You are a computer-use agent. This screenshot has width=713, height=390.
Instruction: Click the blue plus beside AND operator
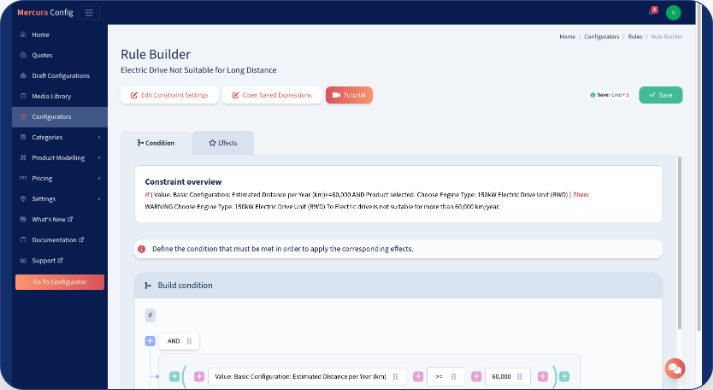(150, 341)
